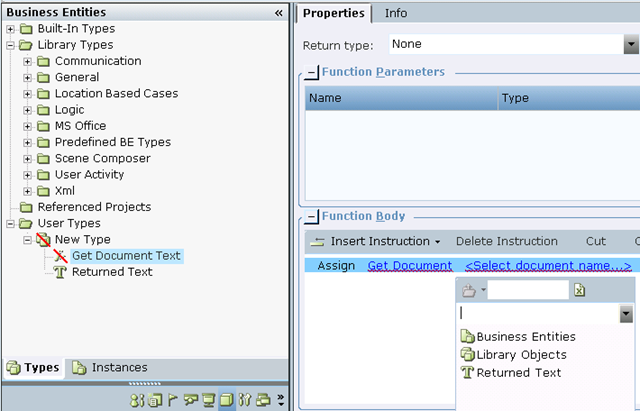640x411 pixels.
Task: Click the icon next to the popup search field
Action: click(x=580, y=290)
